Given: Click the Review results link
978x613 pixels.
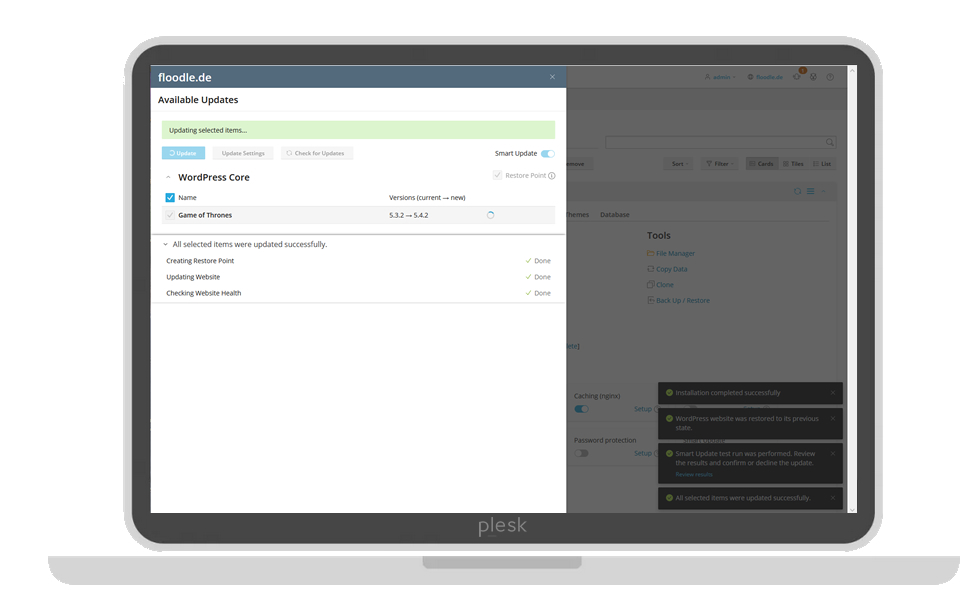Looking at the screenshot, I should point(694,475).
